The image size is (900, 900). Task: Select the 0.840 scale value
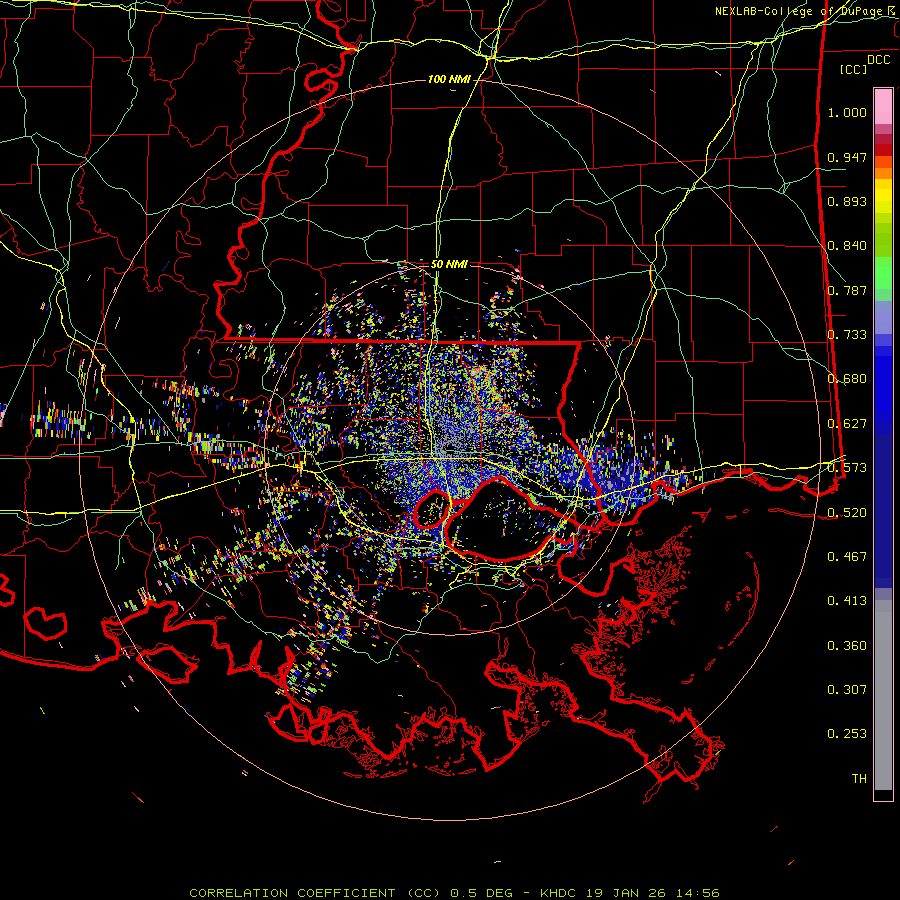pos(847,246)
